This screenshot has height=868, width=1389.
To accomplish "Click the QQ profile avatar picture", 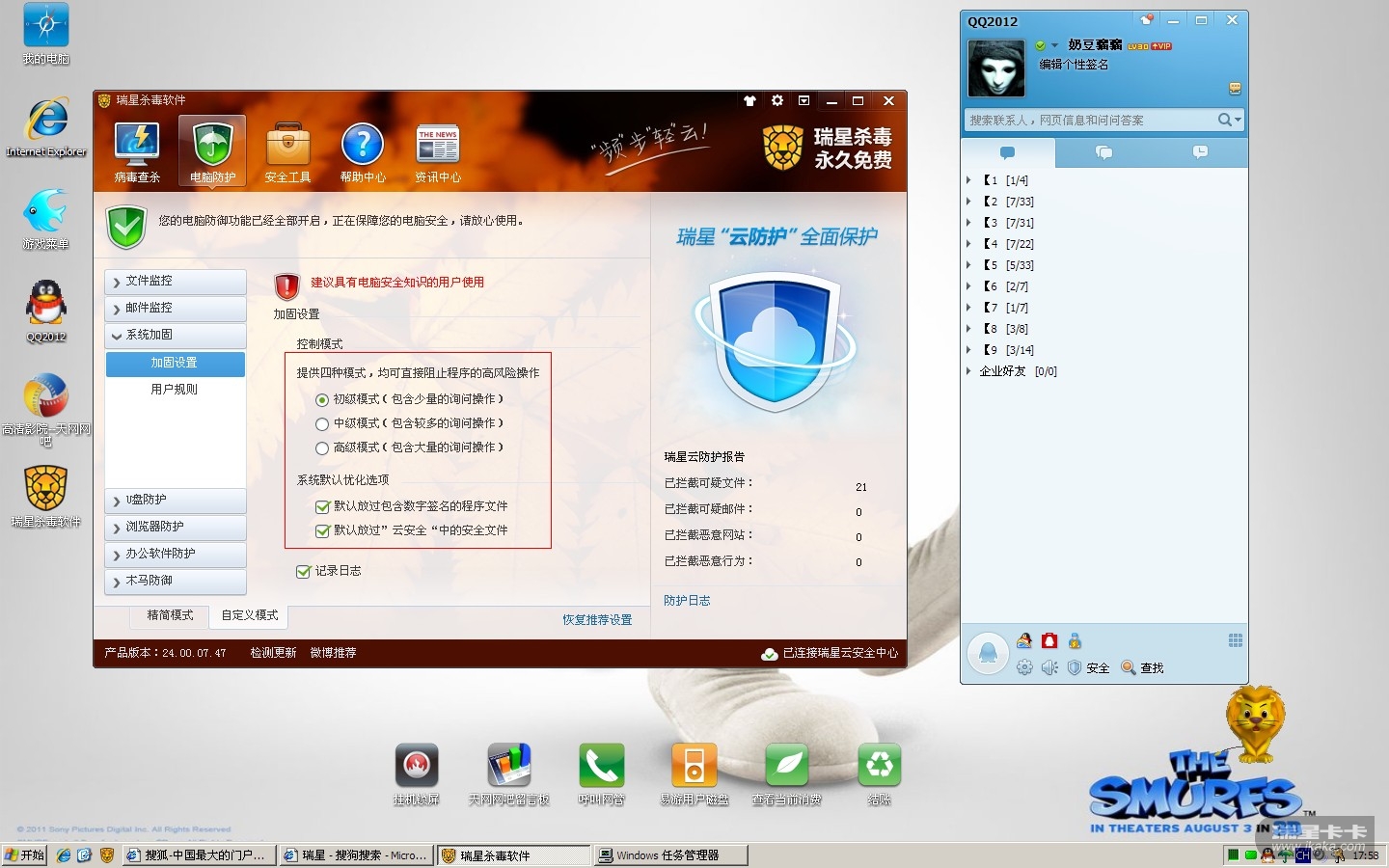I will [x=996, y=68].
